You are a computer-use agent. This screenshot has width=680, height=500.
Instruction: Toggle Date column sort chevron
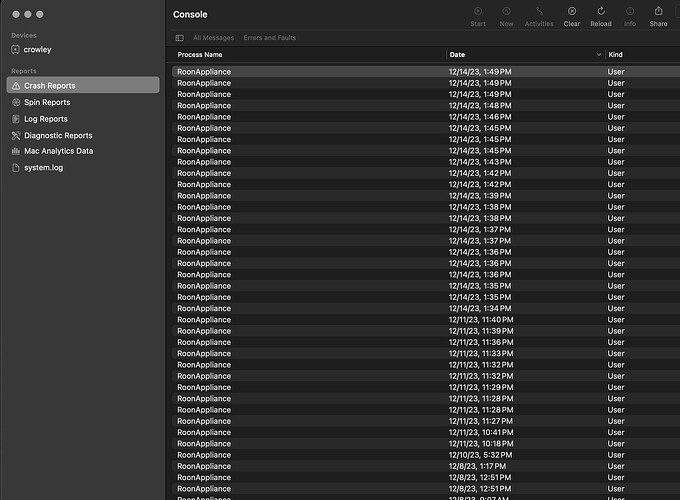(x=598, y=55)
